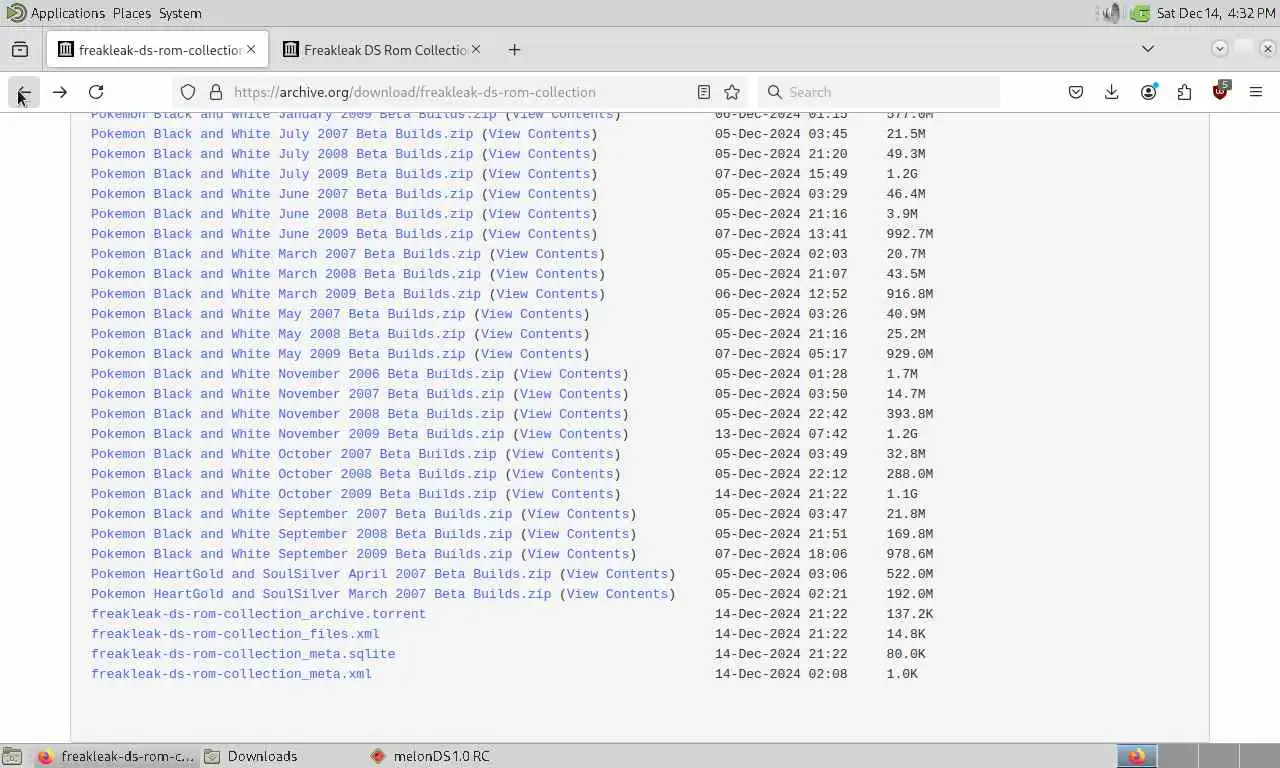Open the desktop environment logo in top panel

tap(14, 13)
